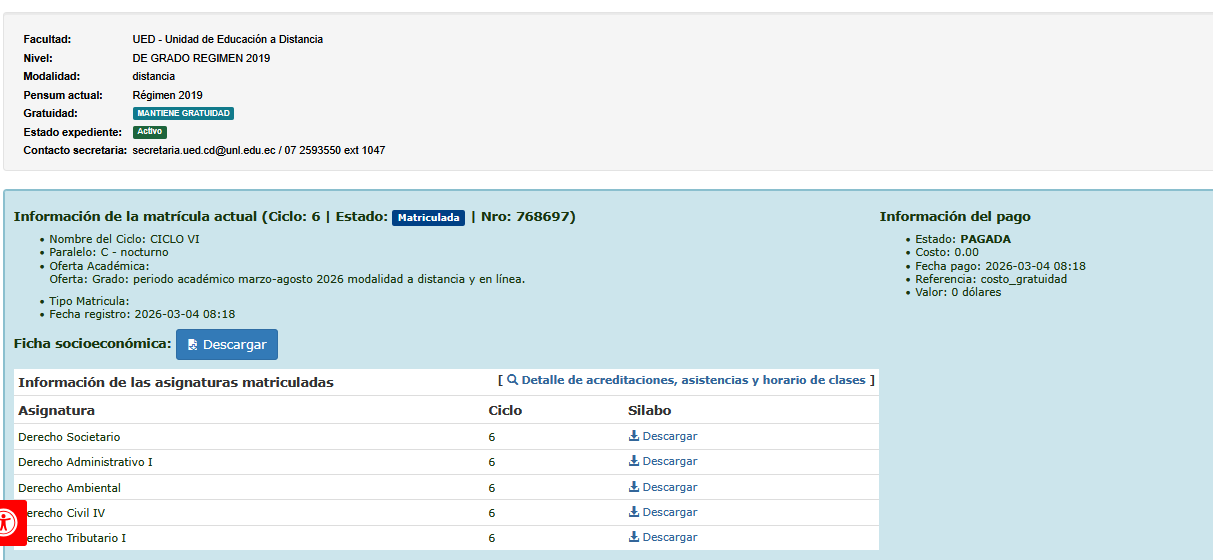Select the Derecho Societario subject name
Screen dimensions: 1213x560
point(69,437)
